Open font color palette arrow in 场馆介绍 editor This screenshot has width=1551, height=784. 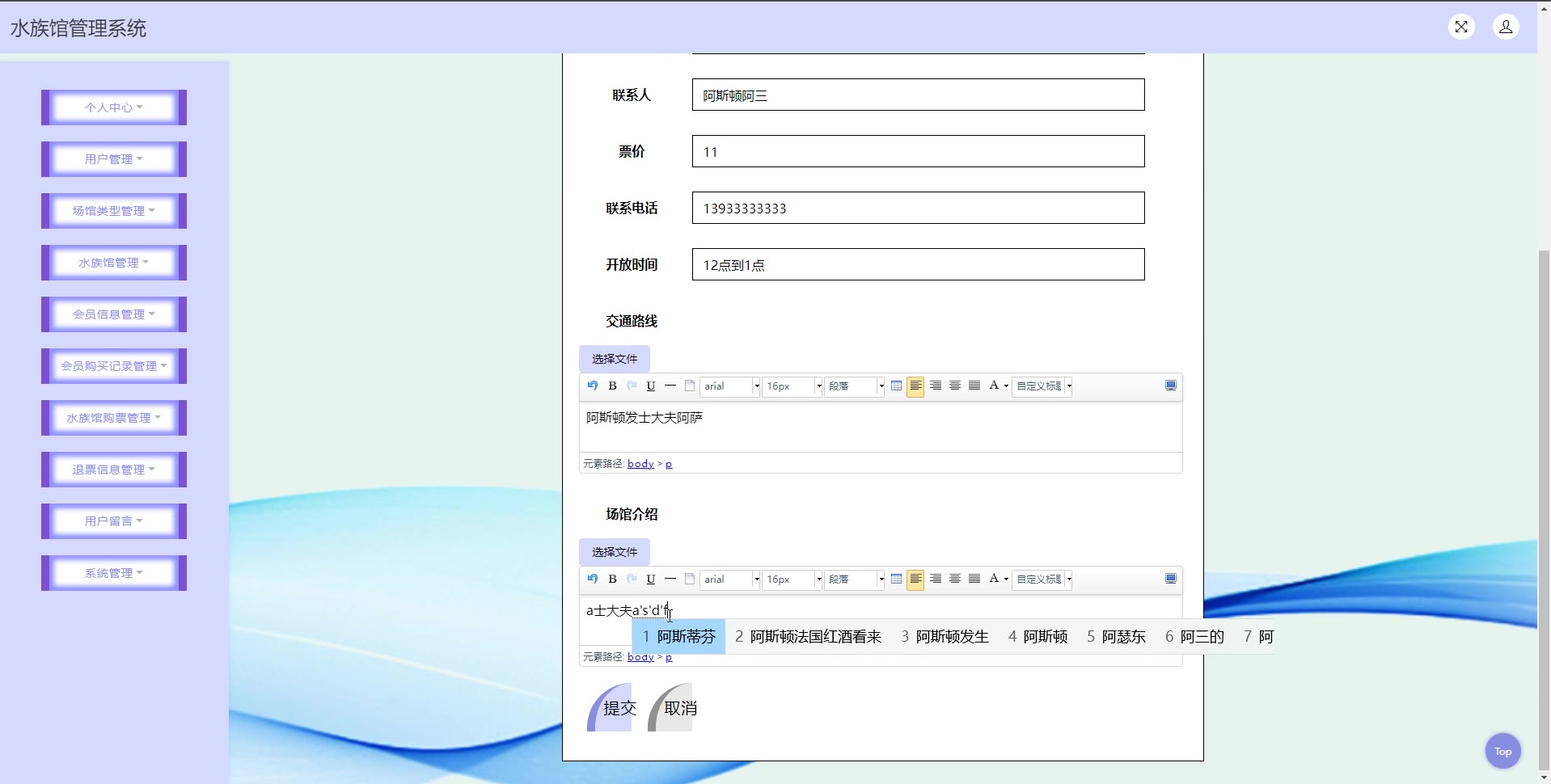pos(1006,580)
